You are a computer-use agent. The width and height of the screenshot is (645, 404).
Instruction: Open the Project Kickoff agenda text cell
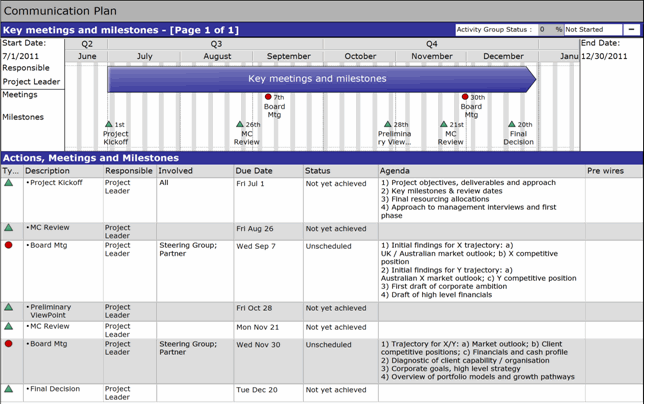(x=482, y=200)
